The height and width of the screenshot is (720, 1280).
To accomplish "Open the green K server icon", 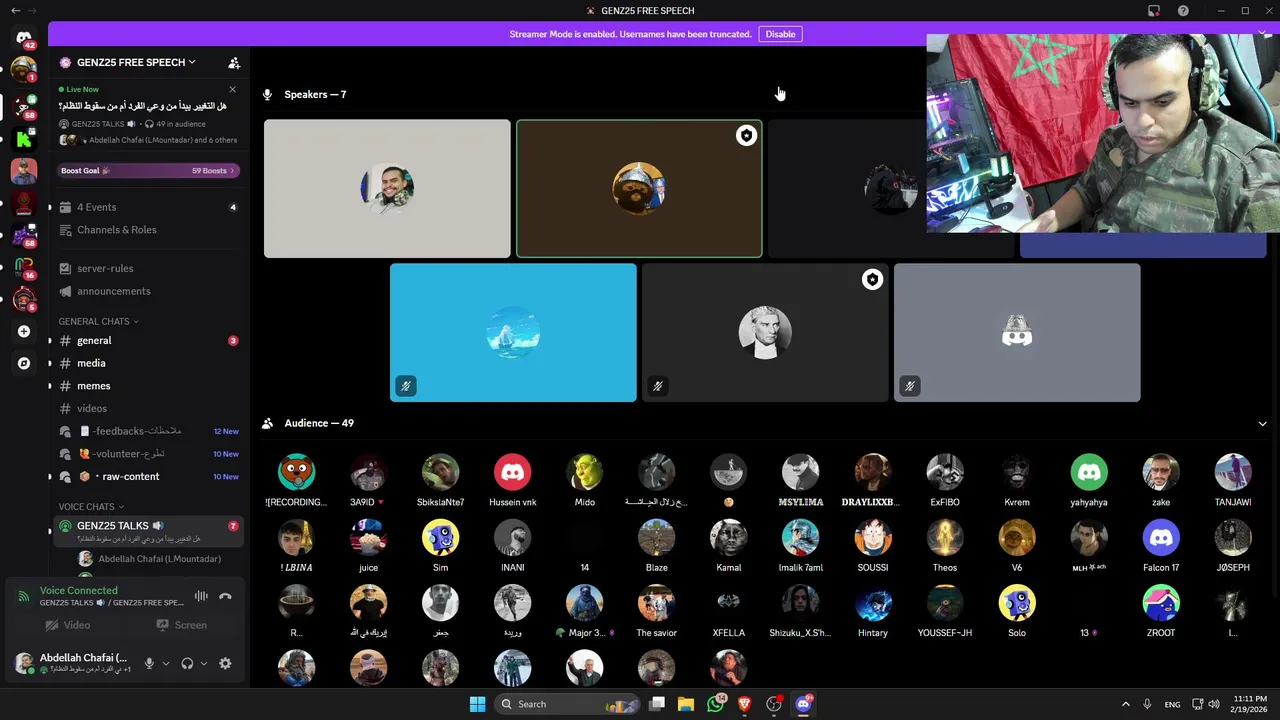I will click(x=24, y=138).
